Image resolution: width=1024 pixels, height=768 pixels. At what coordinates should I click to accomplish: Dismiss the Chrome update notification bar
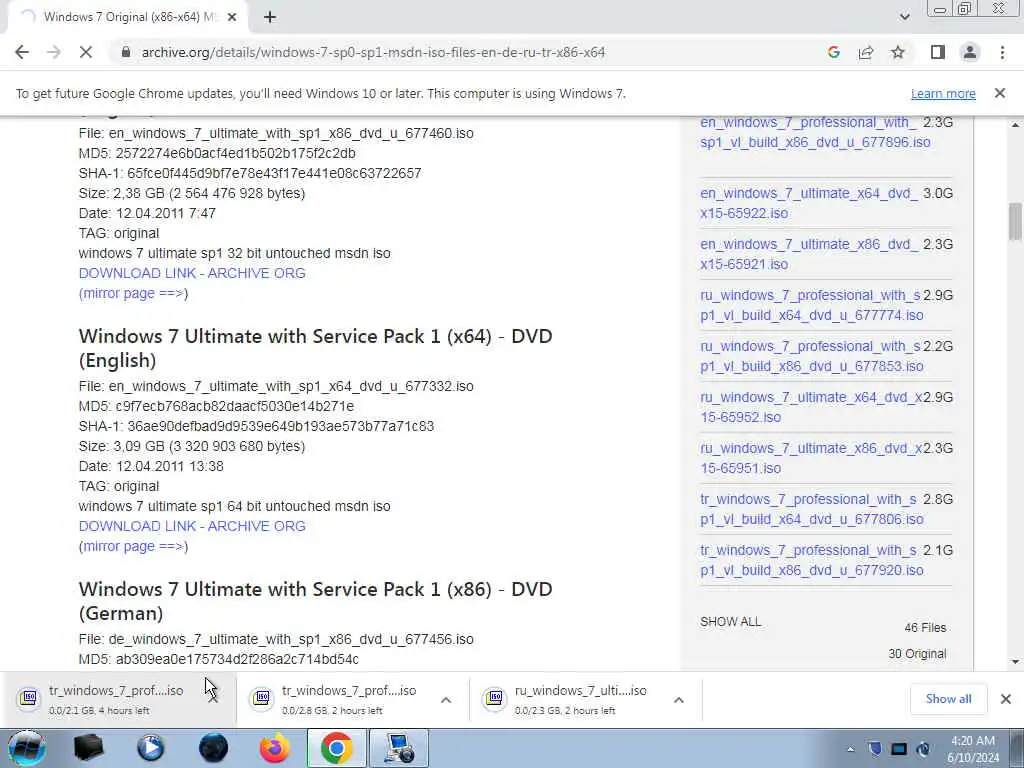point(1000,93)
